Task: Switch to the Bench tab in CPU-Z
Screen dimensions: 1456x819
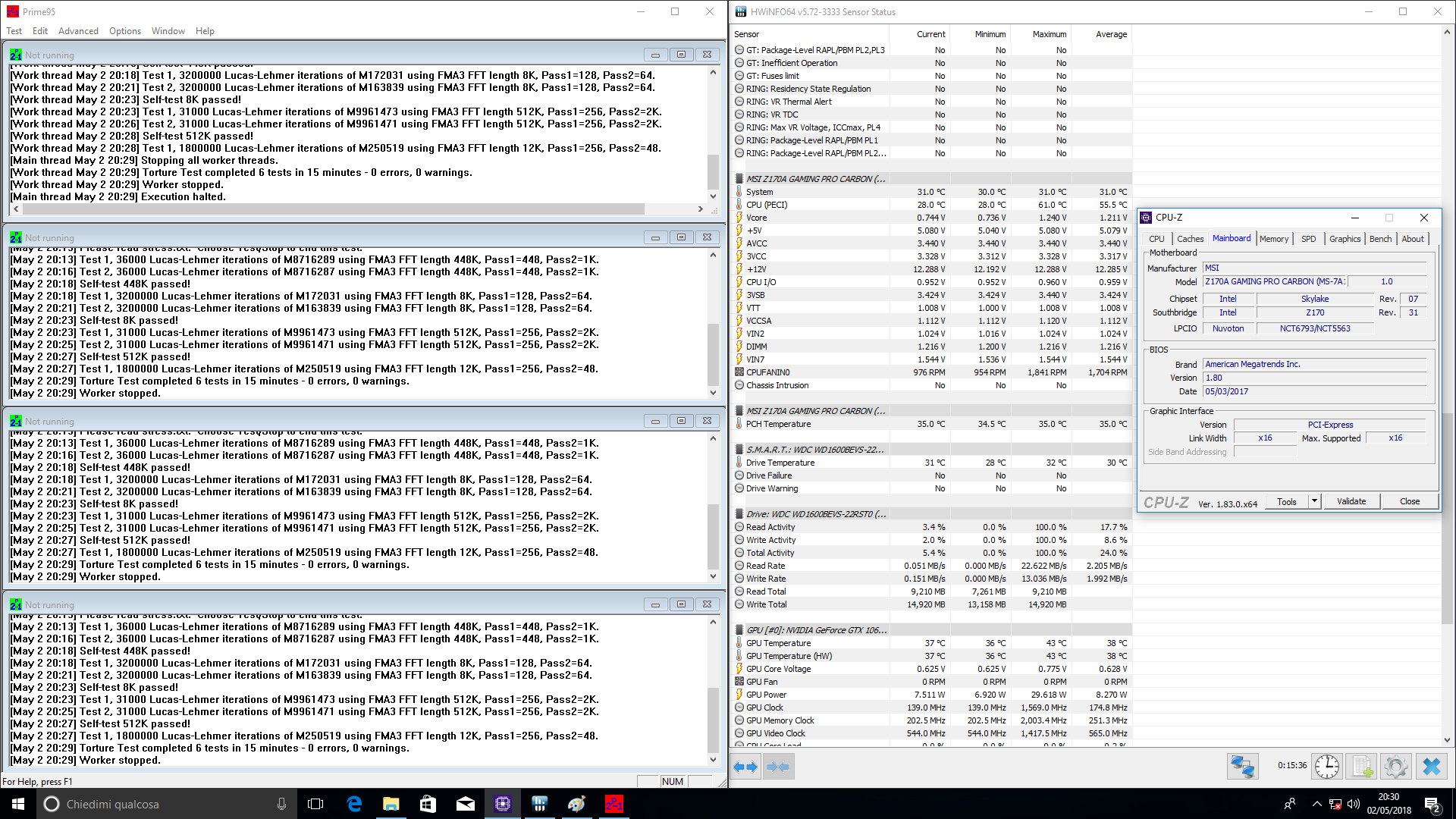Action: click(1380, 239)
